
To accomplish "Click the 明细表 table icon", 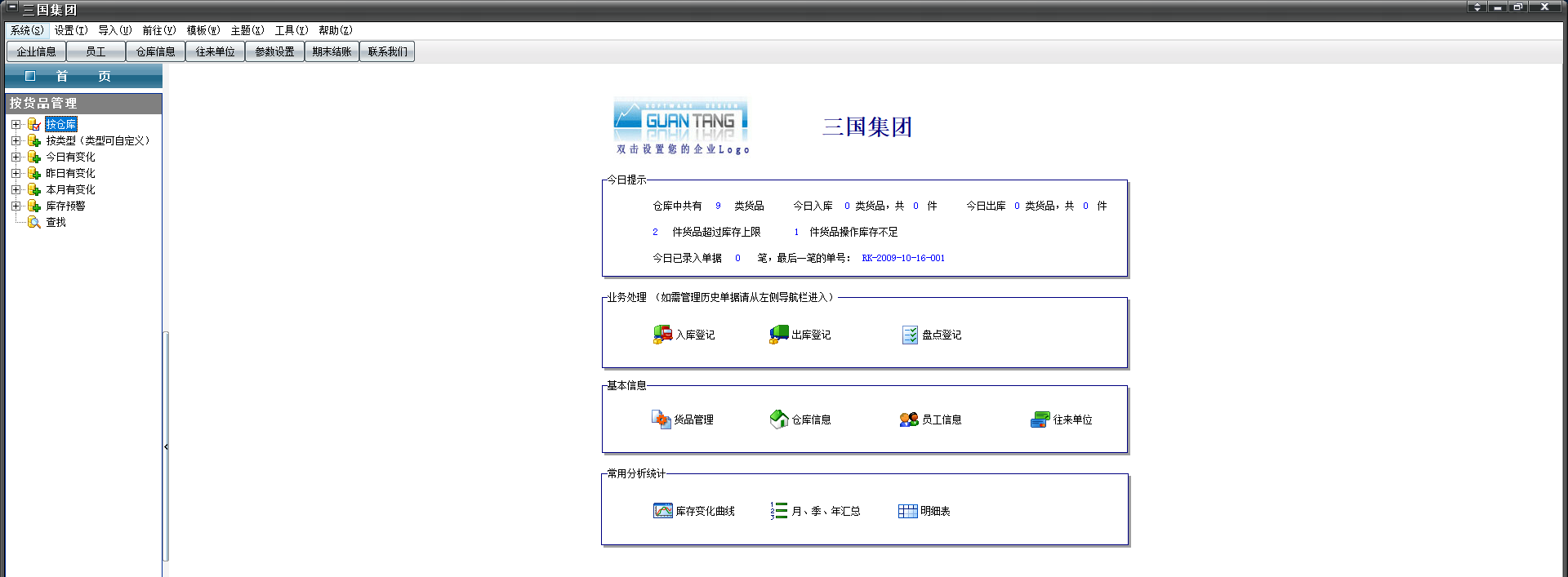I will click(x=907, y=511).
